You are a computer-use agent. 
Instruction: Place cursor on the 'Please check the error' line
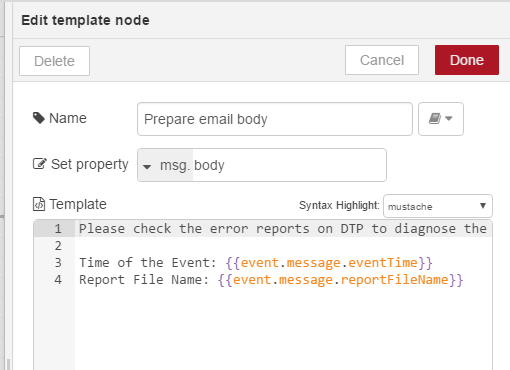(283, 229)
